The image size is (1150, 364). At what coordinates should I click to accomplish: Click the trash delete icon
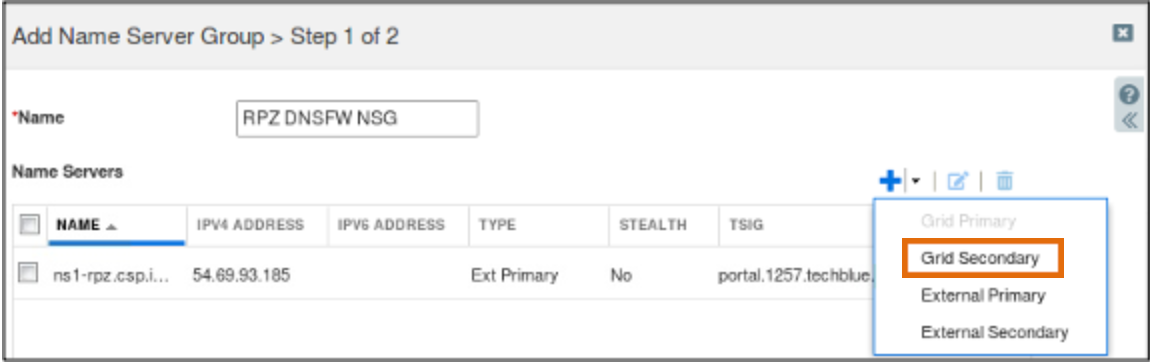(x=1005, y=181)
